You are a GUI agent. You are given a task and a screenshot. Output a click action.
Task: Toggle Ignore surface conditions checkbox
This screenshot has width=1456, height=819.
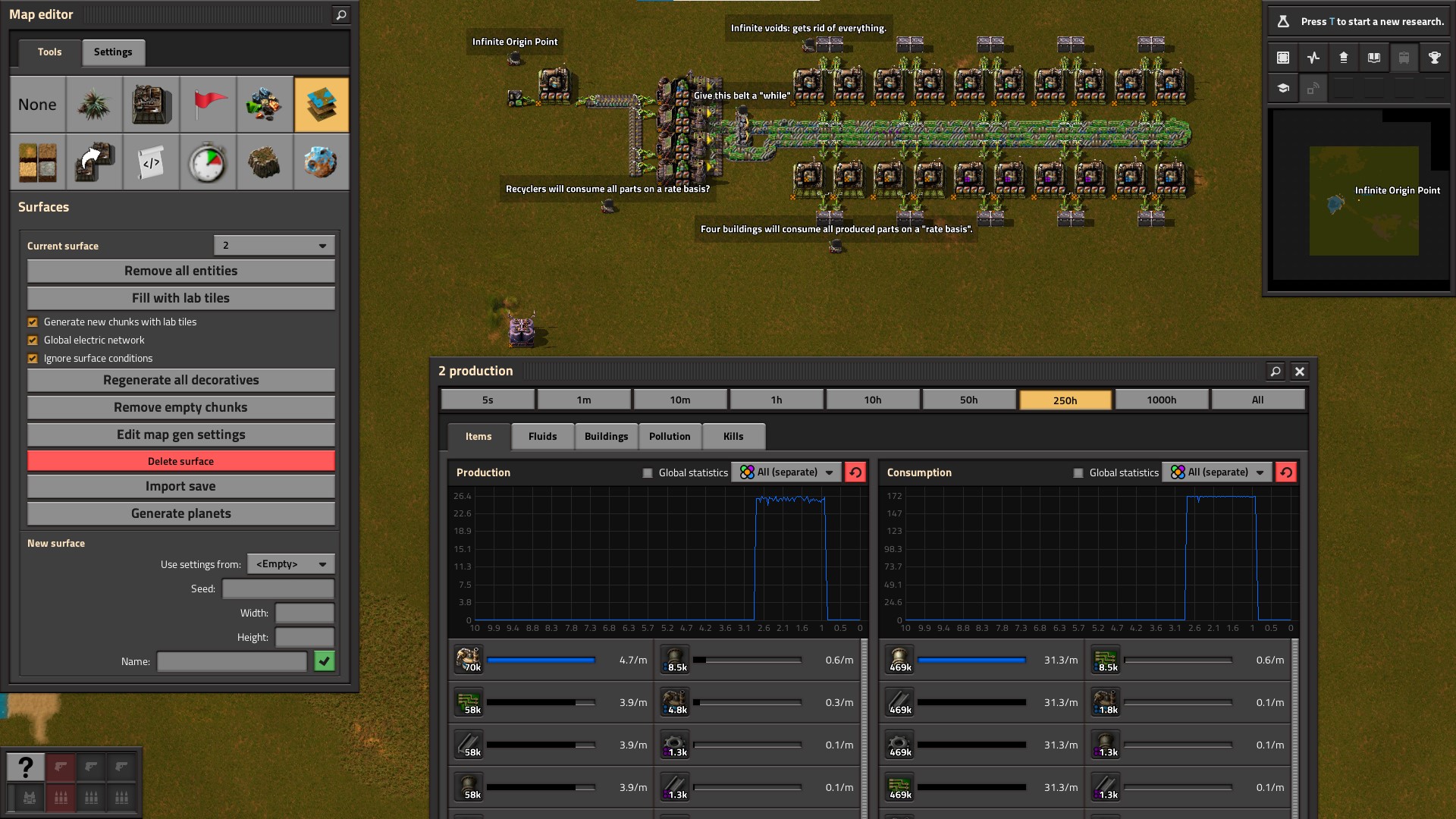[x=33, y=359]
